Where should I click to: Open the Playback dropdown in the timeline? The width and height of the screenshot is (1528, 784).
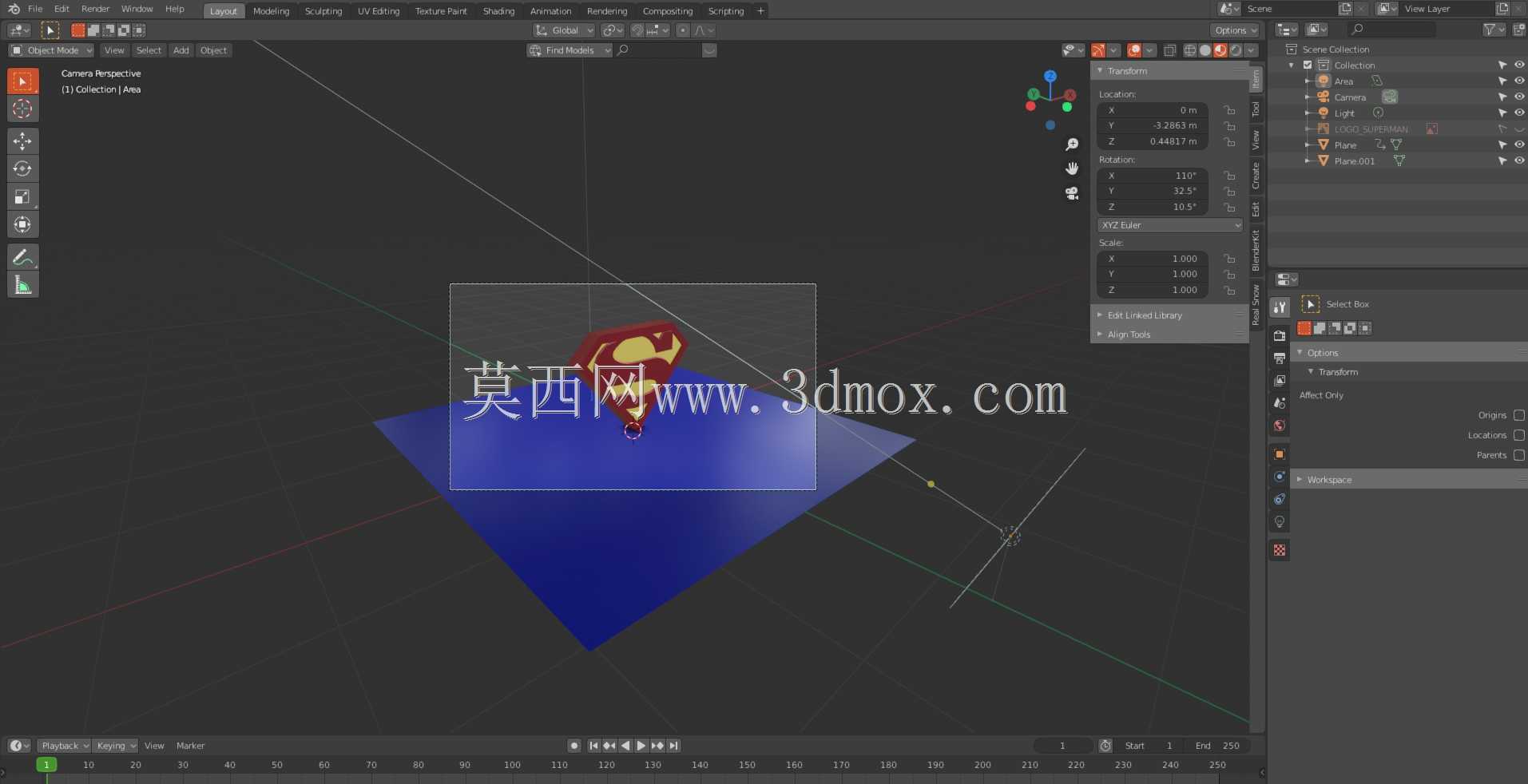click(x=64, y=746)
